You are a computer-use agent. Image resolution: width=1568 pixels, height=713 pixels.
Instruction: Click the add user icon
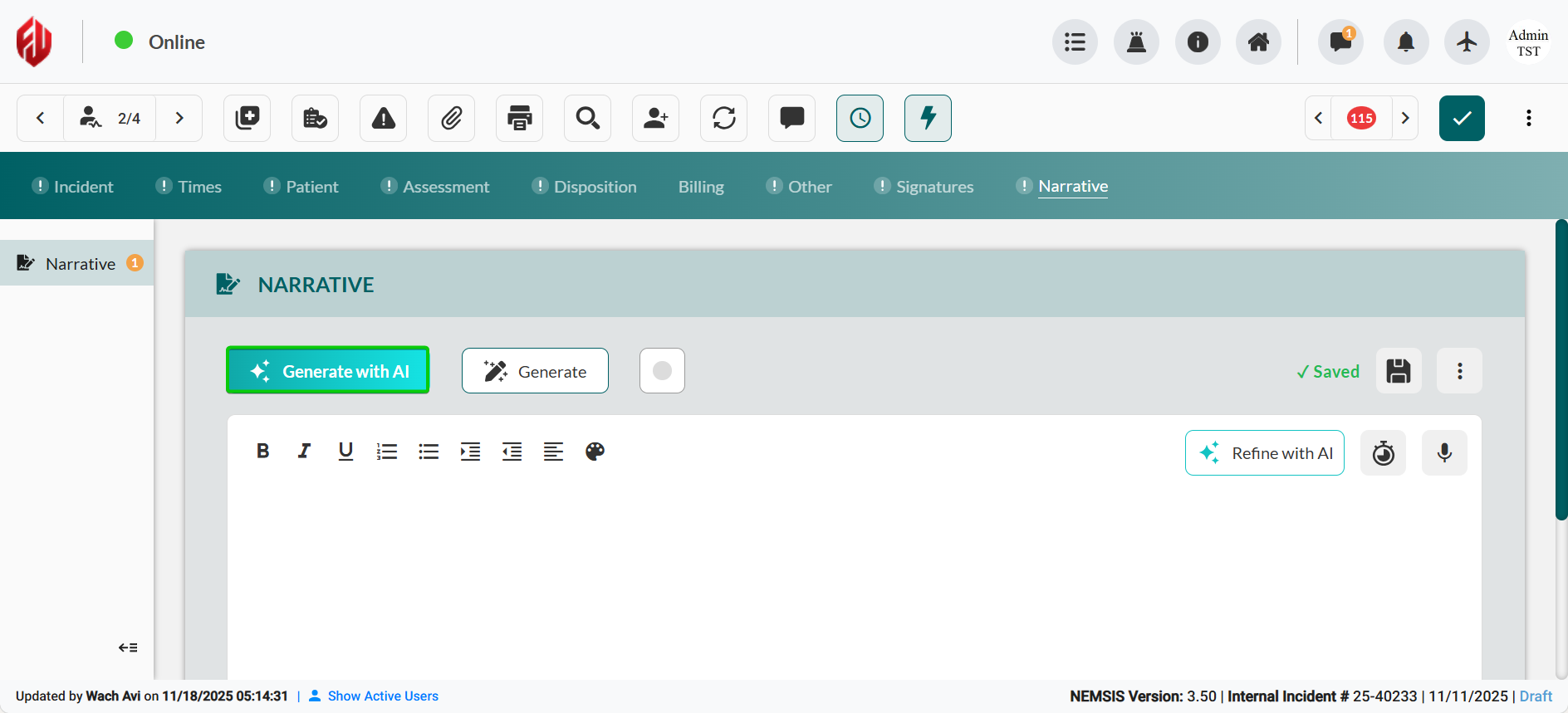(x=655, y=118)
